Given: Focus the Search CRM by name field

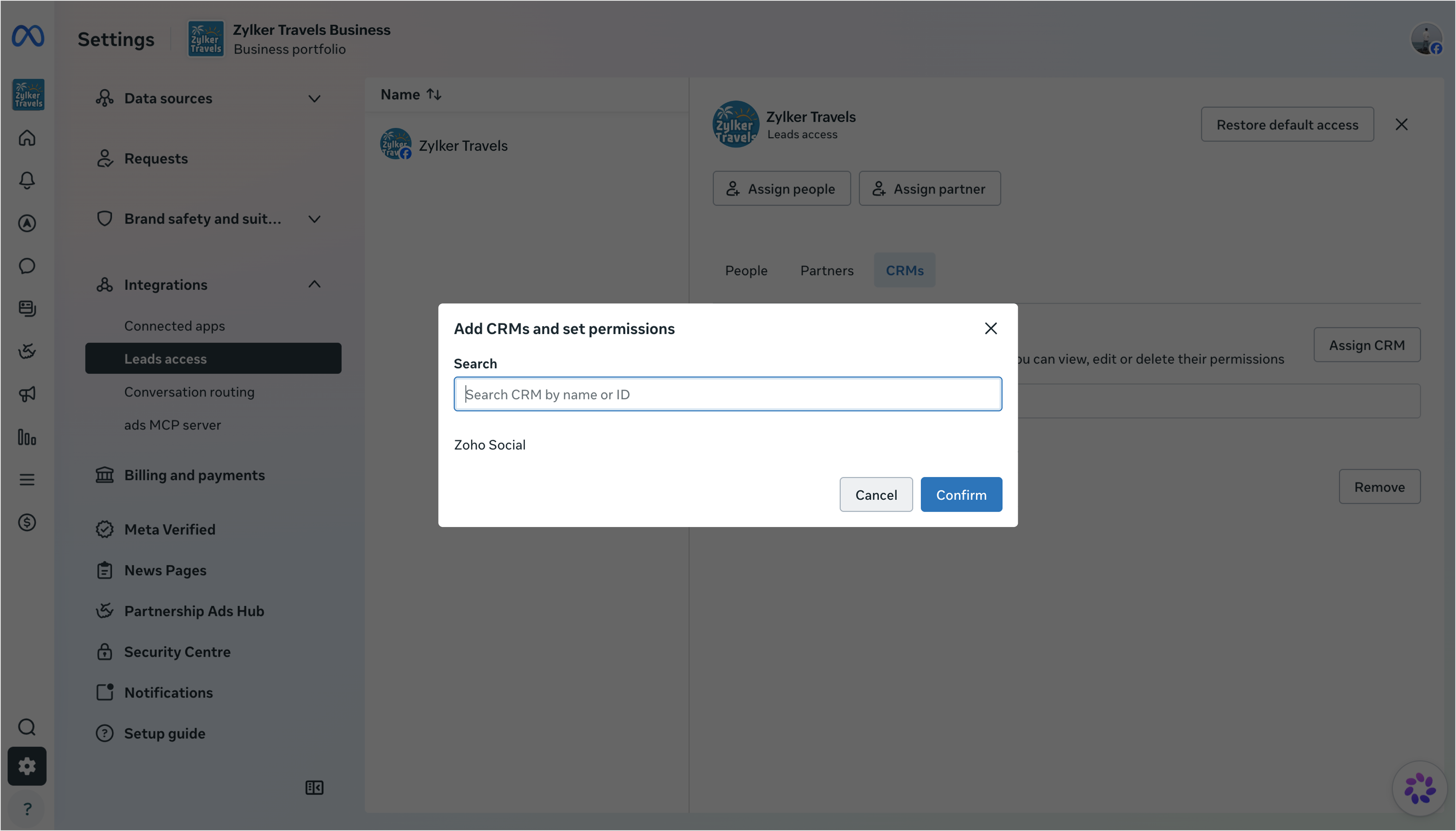Looking at the screenshot, I should 728,394.
